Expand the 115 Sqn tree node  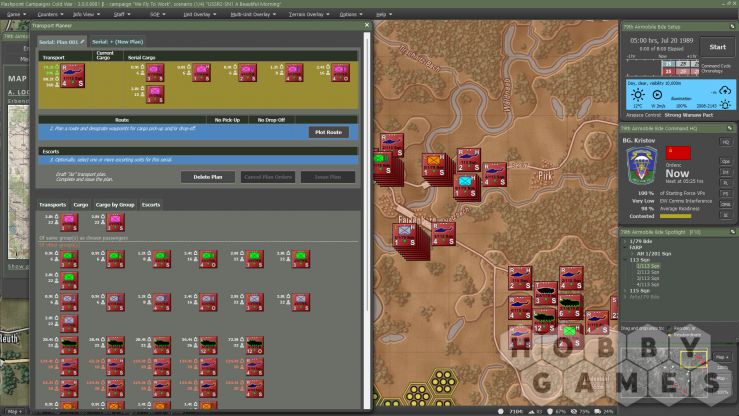point(625,291)
